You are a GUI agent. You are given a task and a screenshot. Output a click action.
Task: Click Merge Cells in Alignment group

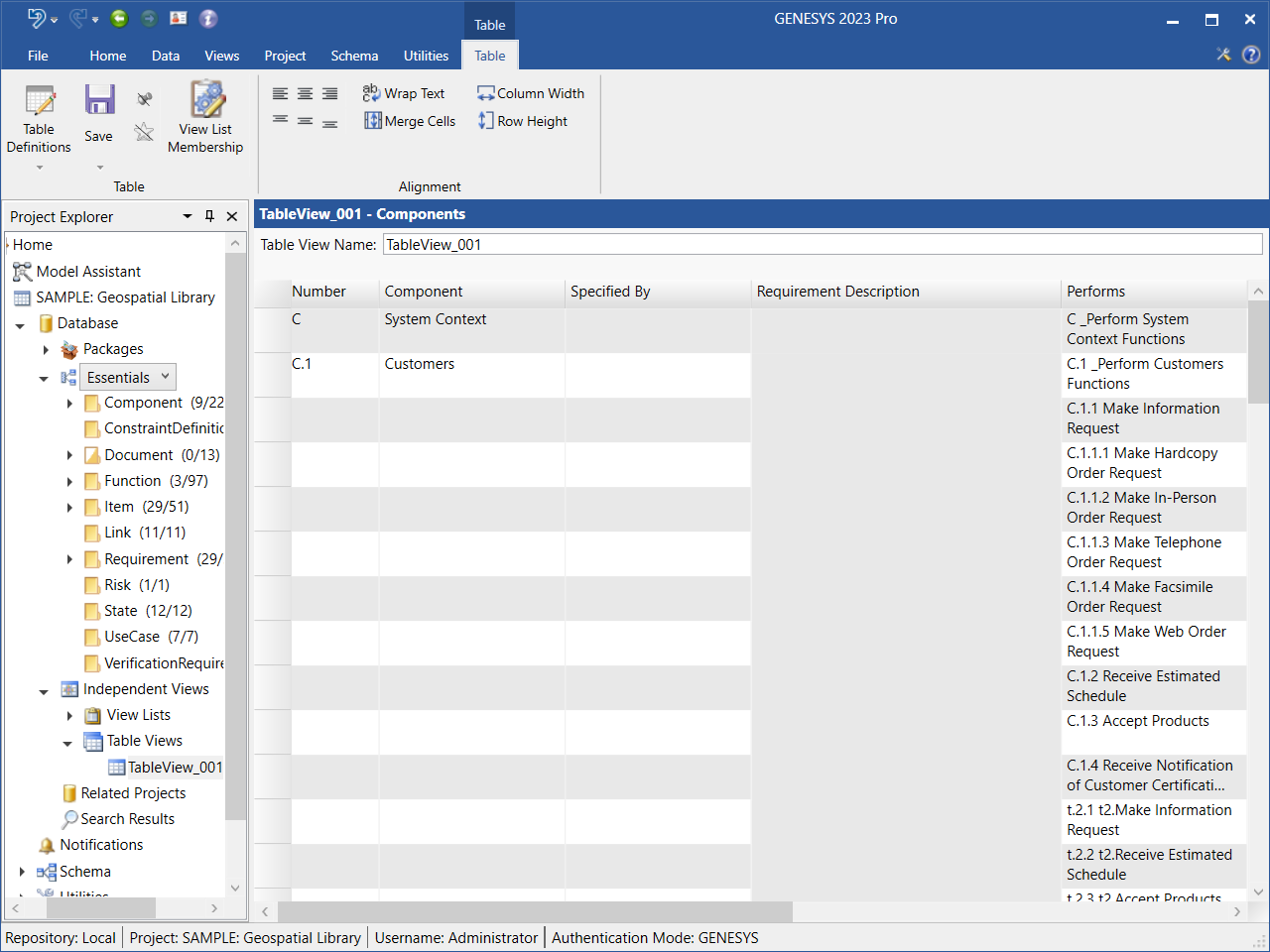click(410, 121)
